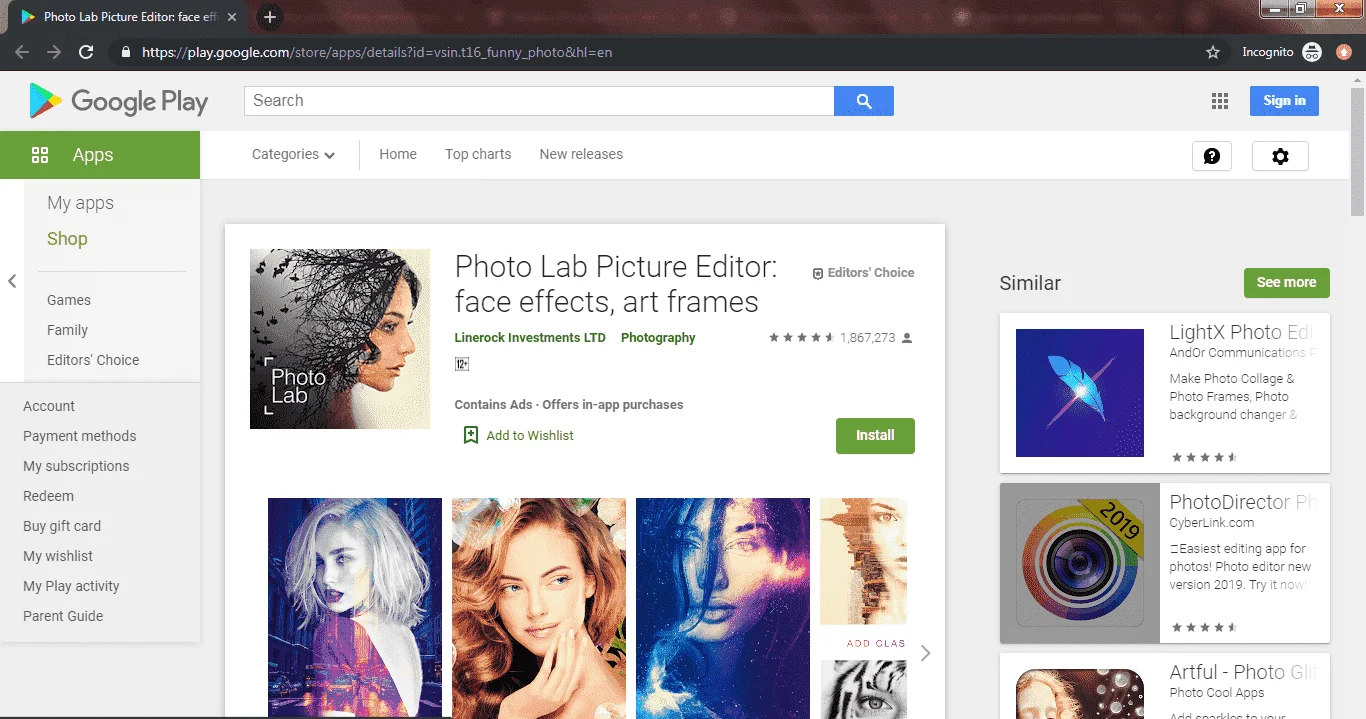Open Account in the sidebar
The image size is (1366, 719).
(49, 406)
